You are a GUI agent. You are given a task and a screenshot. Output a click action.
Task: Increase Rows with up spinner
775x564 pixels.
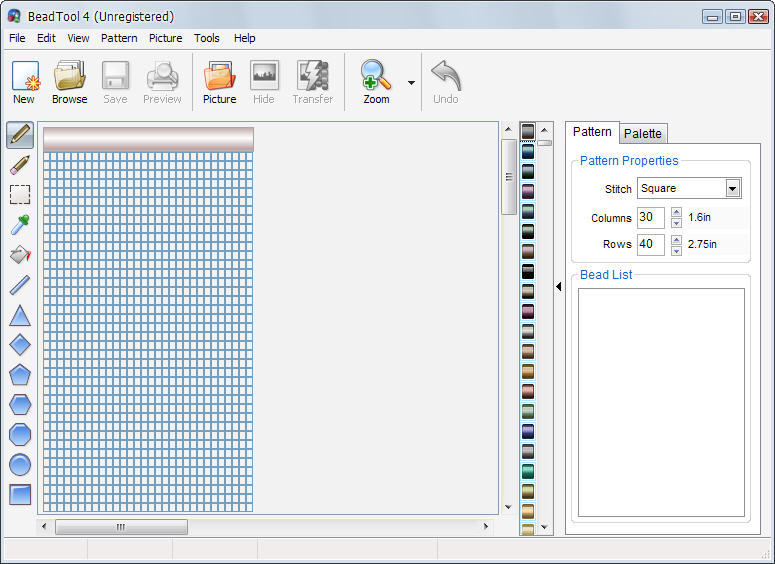point(676,240)
